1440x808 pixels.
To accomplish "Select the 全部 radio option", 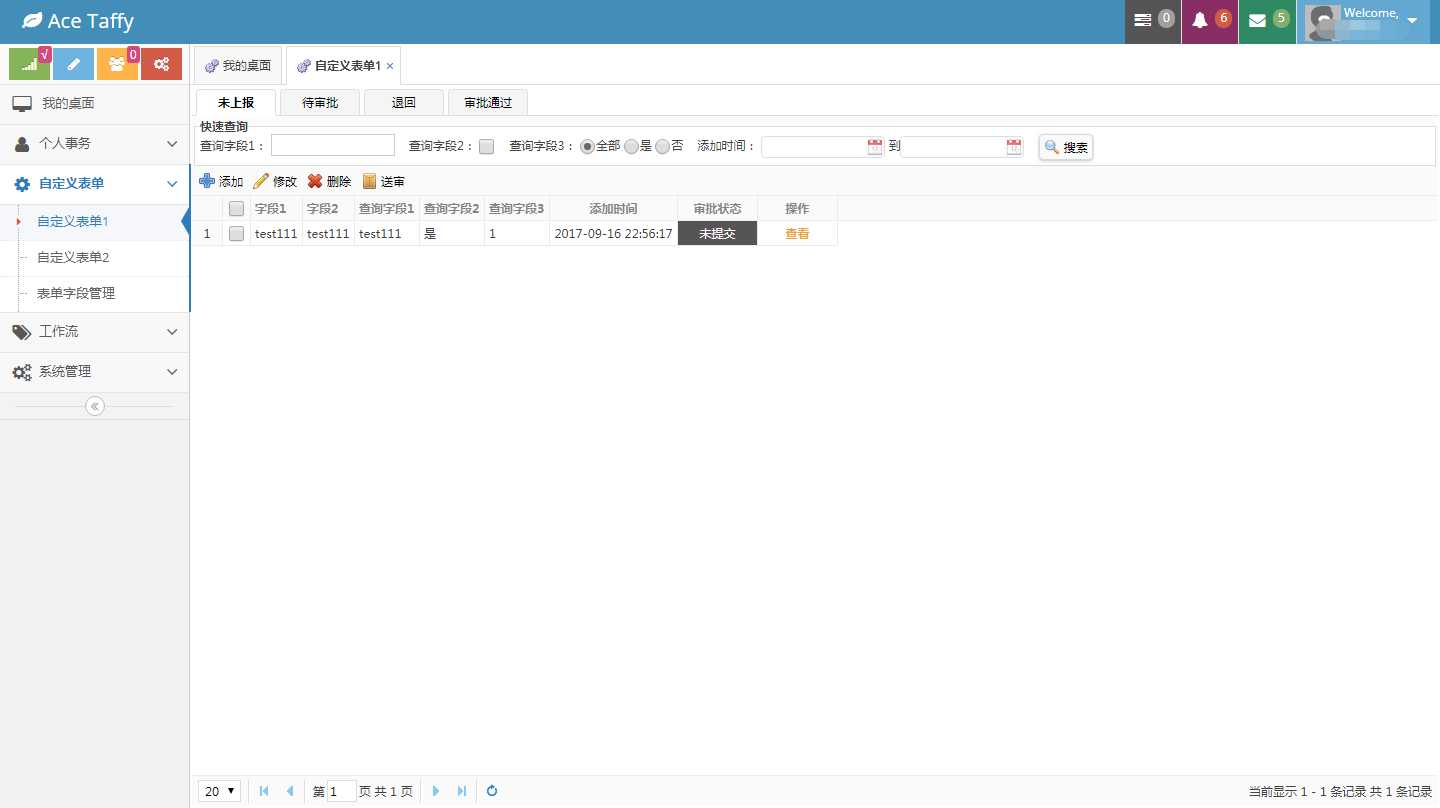I will tap(588, 146).
